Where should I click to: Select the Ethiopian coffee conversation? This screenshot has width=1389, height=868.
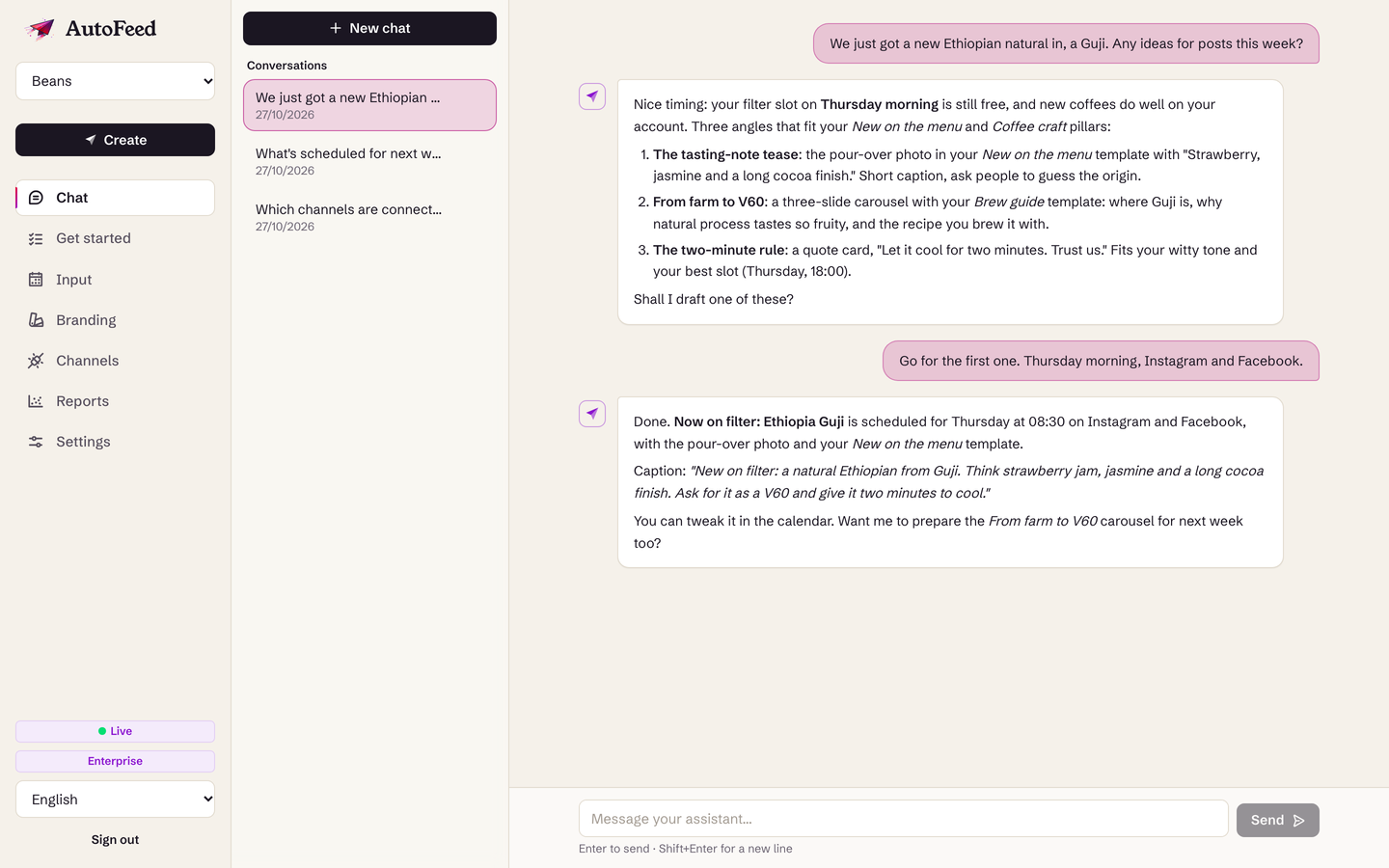click(369, 105)
